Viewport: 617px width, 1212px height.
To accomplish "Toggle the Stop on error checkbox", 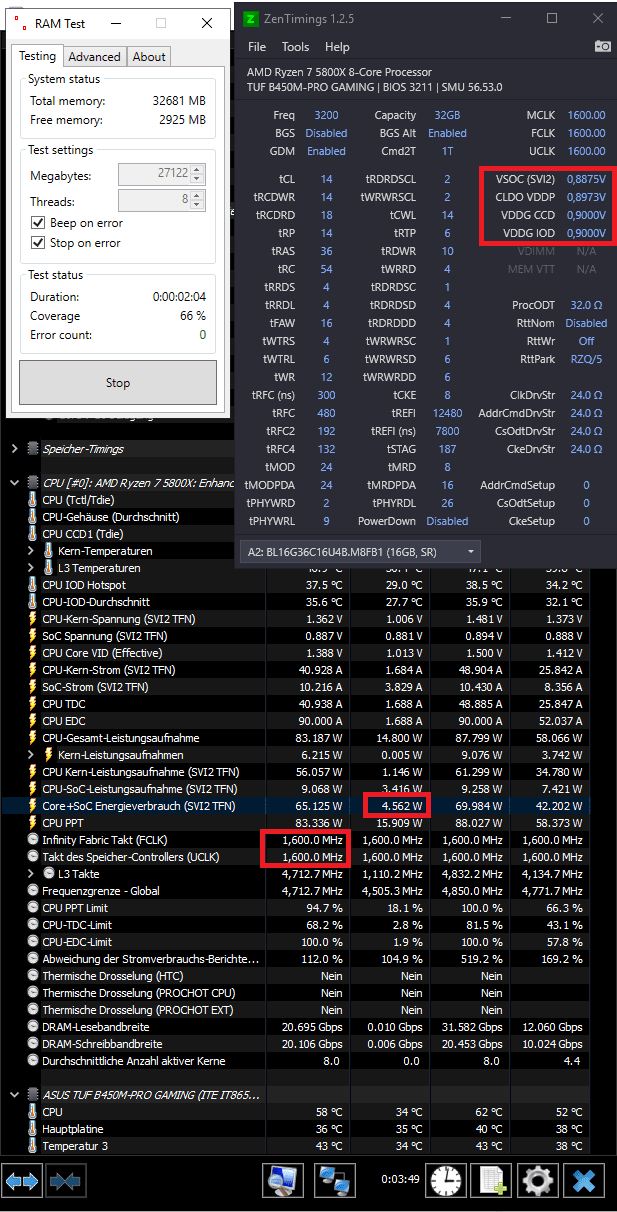I will 38,243.
